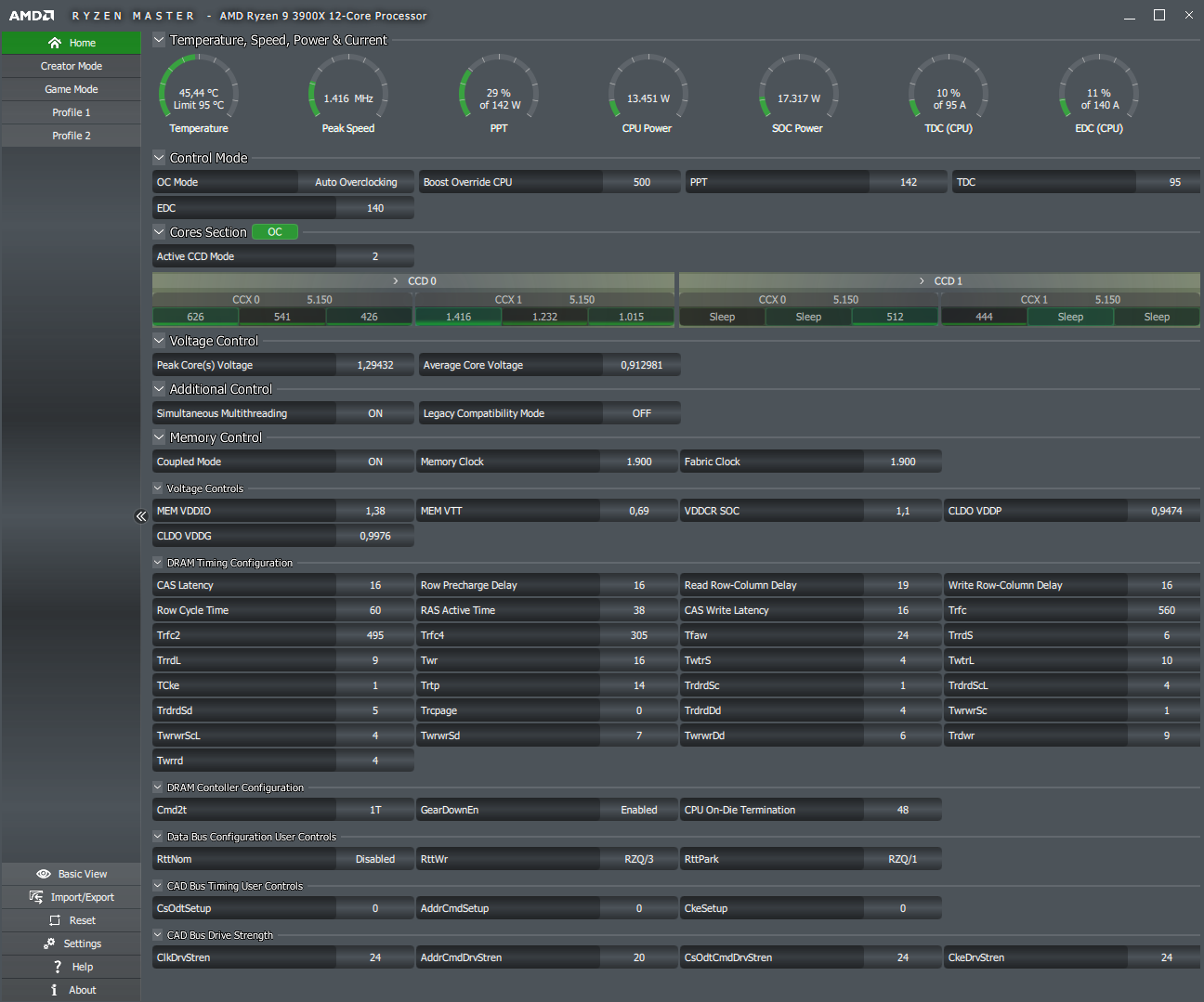
Task: Click the Basic View eye icon
Action: pyautogui.click(x=44, y=874)
